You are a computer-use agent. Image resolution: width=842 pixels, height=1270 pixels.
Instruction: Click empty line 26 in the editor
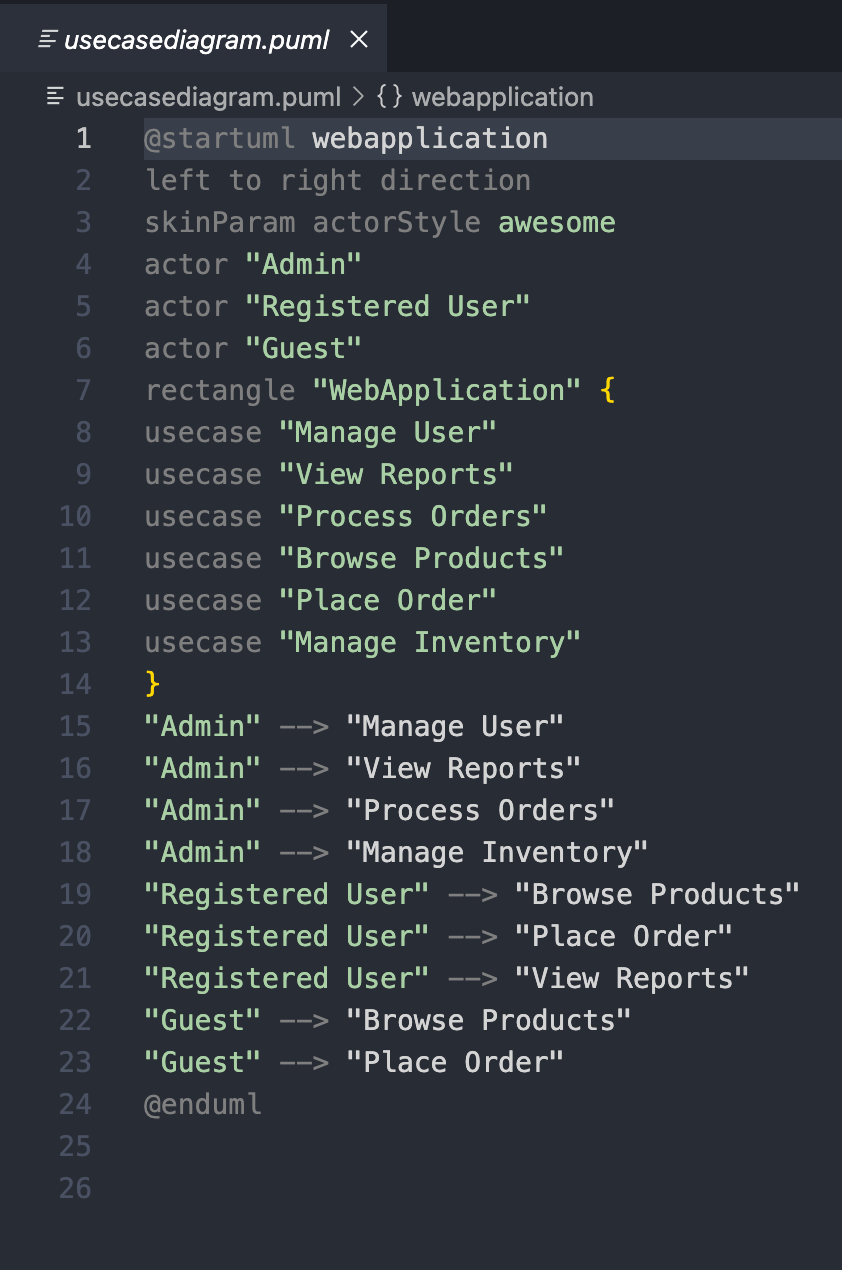[x=400, y=1189]
